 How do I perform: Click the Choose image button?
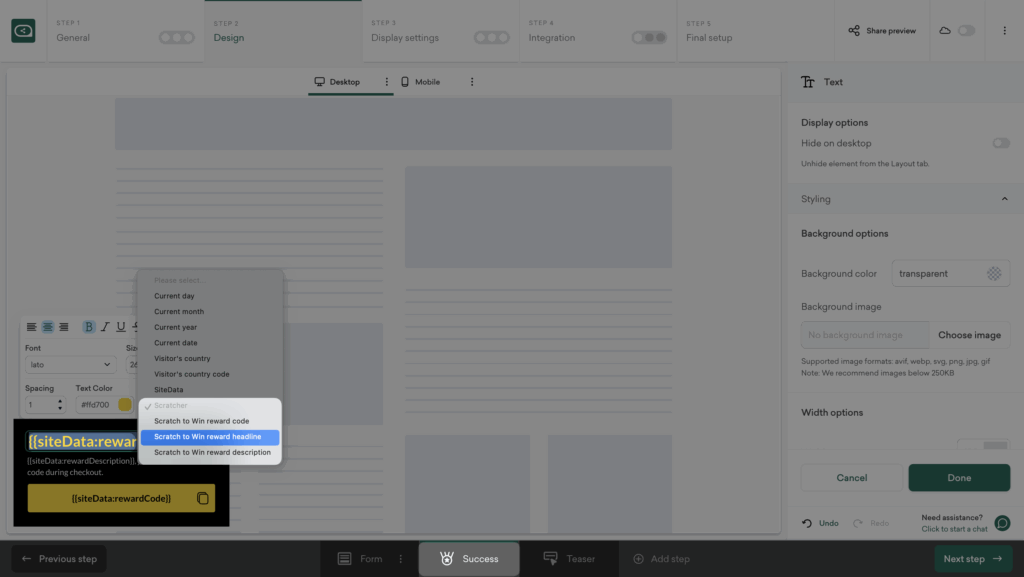[969, 335]
